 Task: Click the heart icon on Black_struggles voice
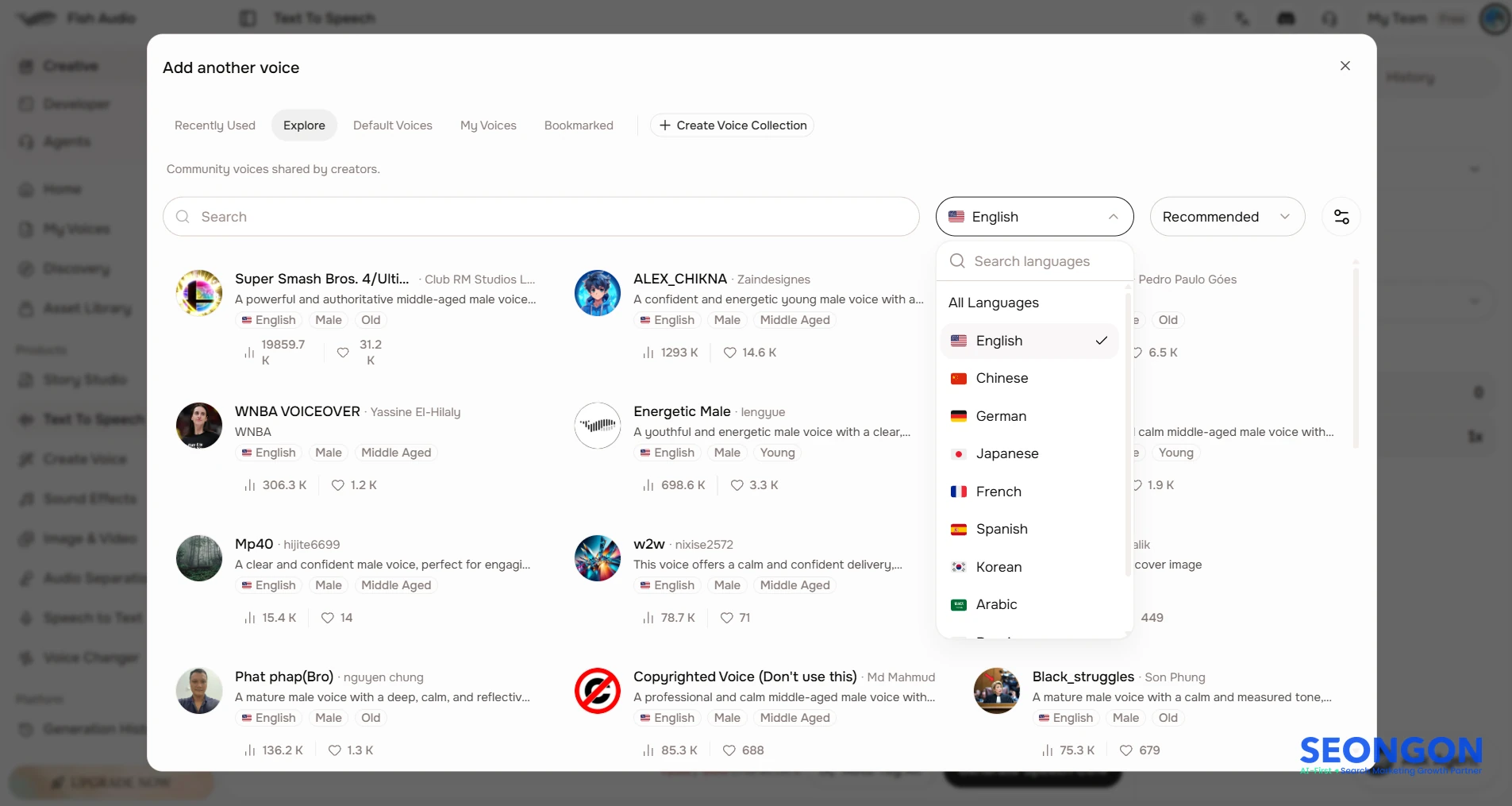click(1125, 750)
